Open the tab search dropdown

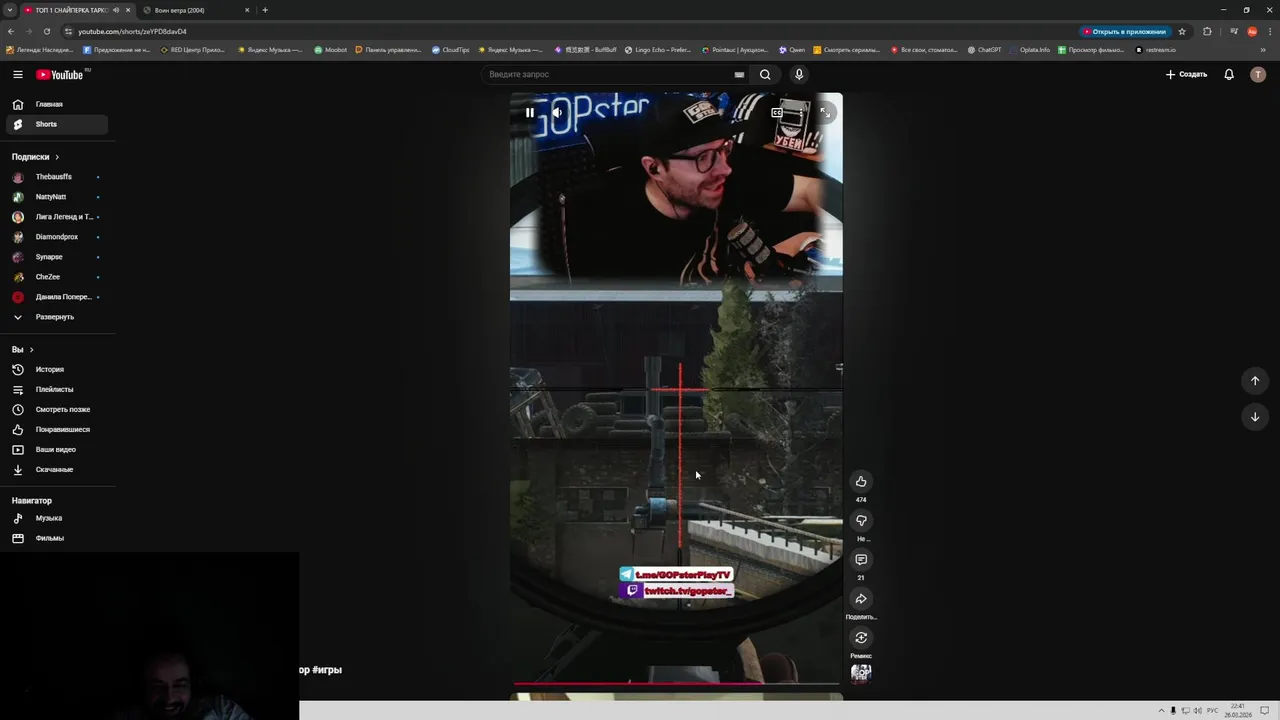click(8, 10)
